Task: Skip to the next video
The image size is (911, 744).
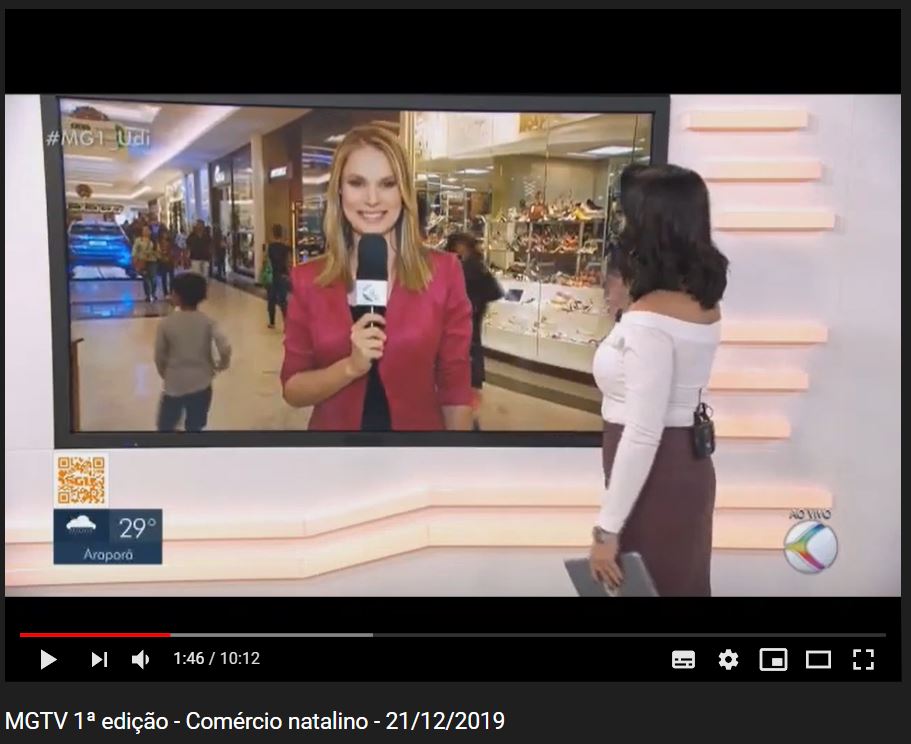Action: [x=99, y=659]
